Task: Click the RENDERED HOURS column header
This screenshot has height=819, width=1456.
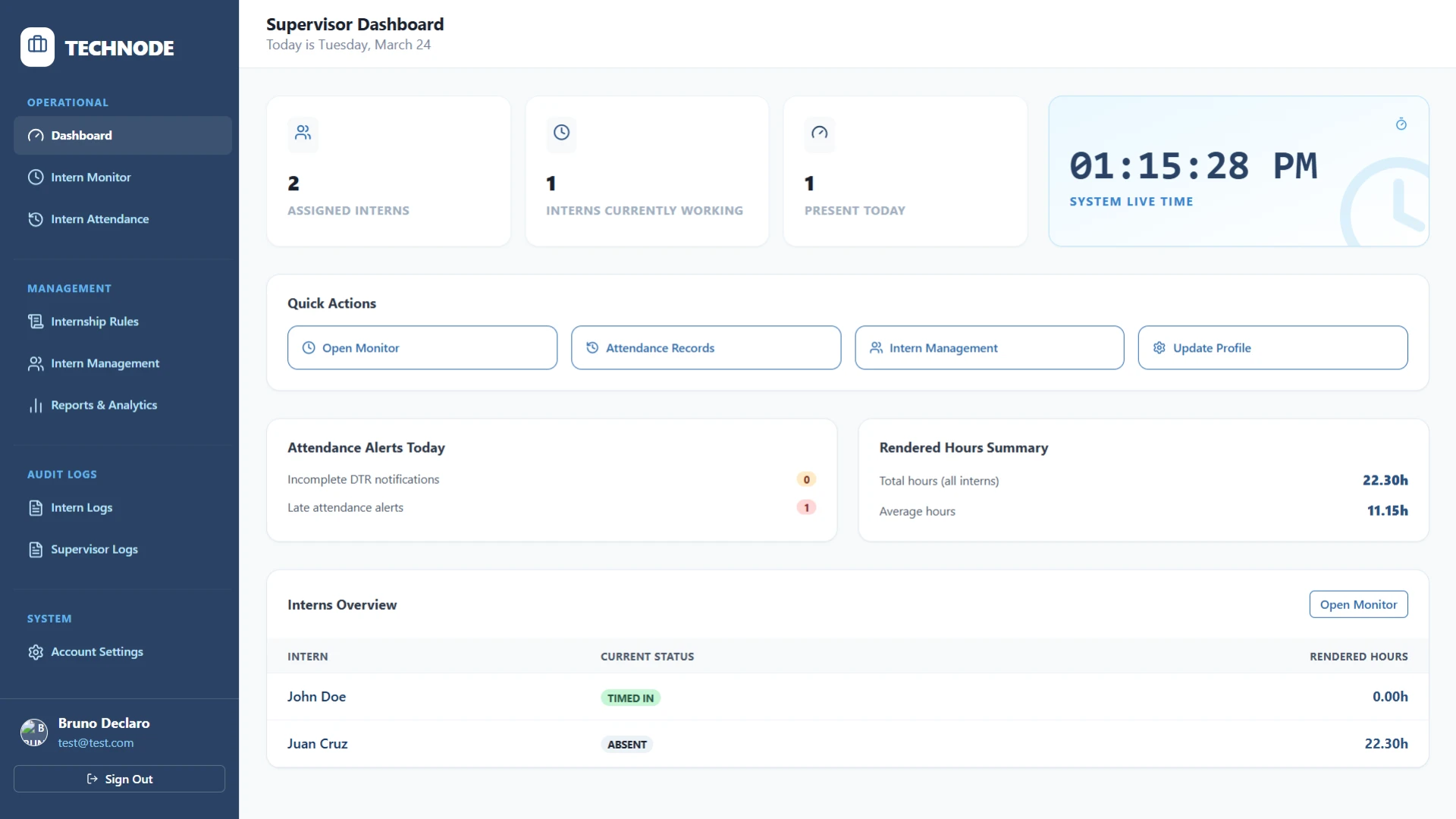Action: click(x=1358, y=657)
